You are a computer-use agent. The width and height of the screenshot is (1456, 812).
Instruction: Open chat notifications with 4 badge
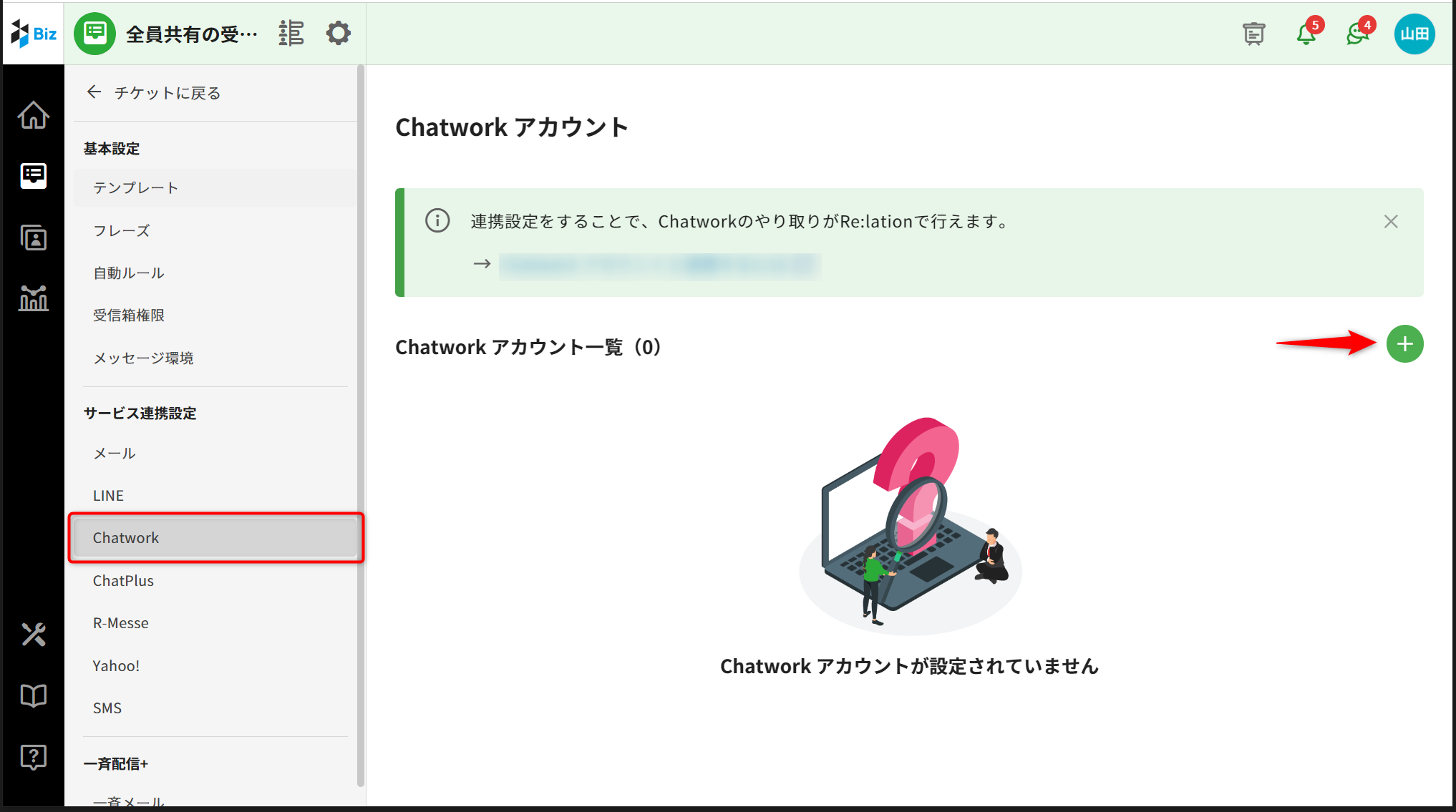[1359, 33]
